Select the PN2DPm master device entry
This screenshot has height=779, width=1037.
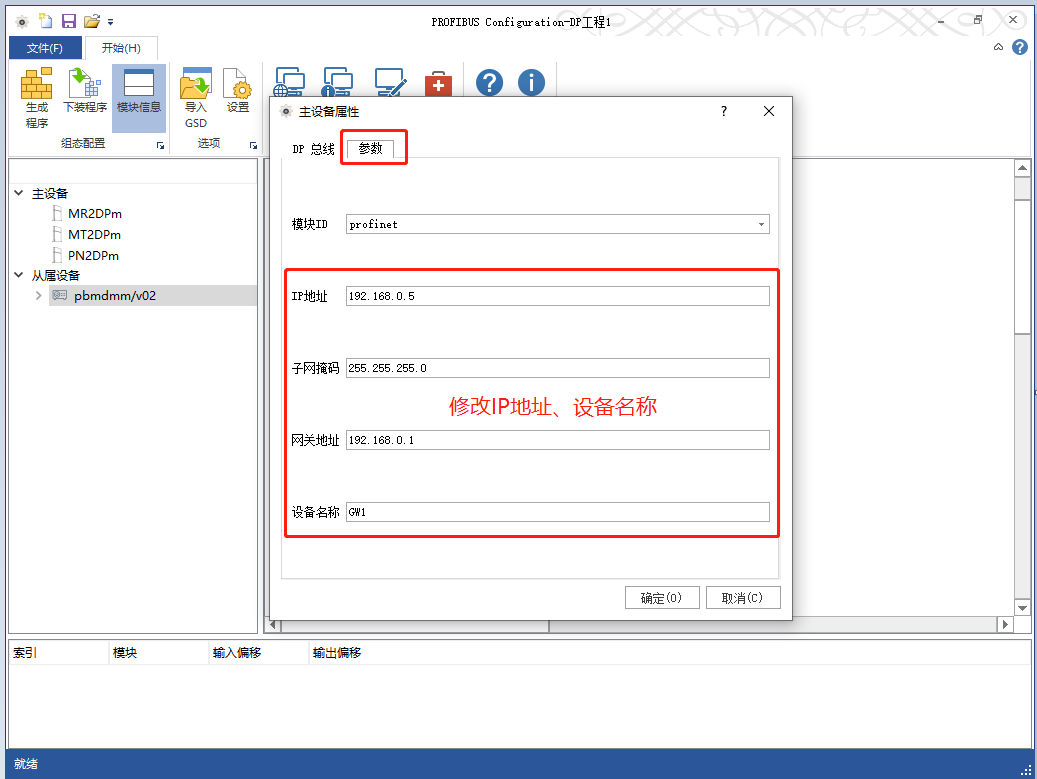(x=91, y=255)
